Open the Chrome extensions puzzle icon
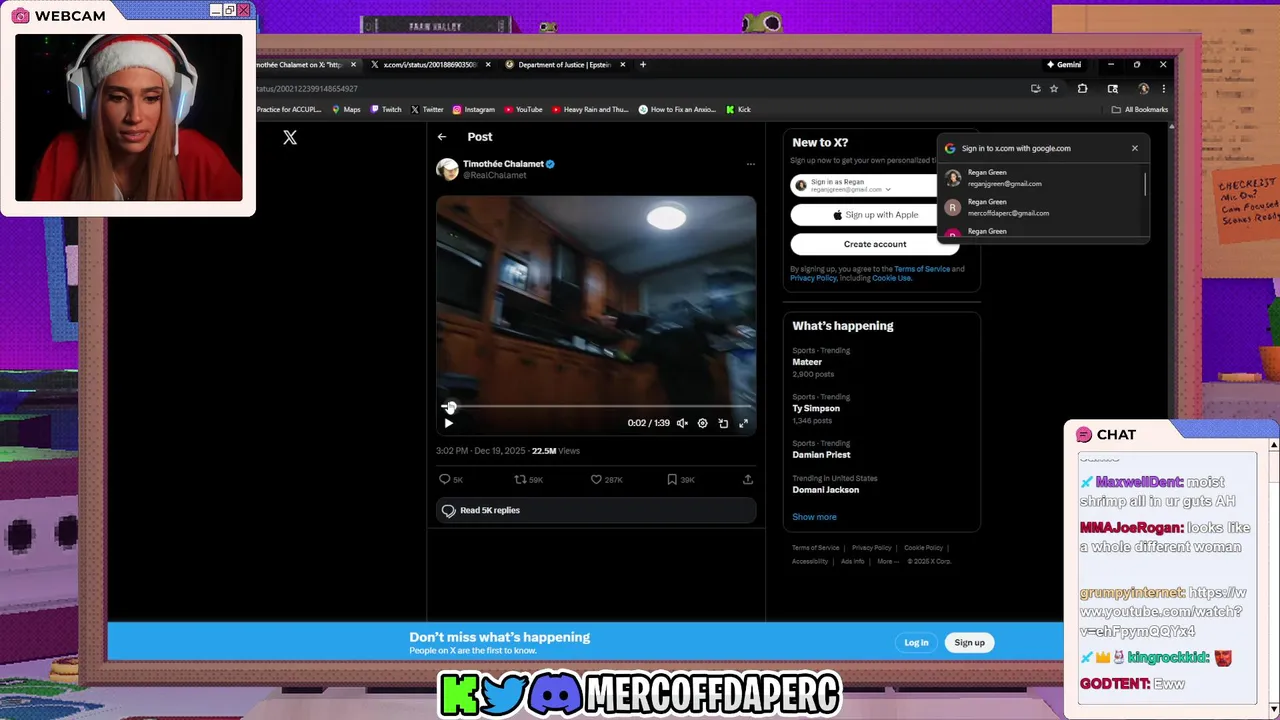 point(1082,89)
